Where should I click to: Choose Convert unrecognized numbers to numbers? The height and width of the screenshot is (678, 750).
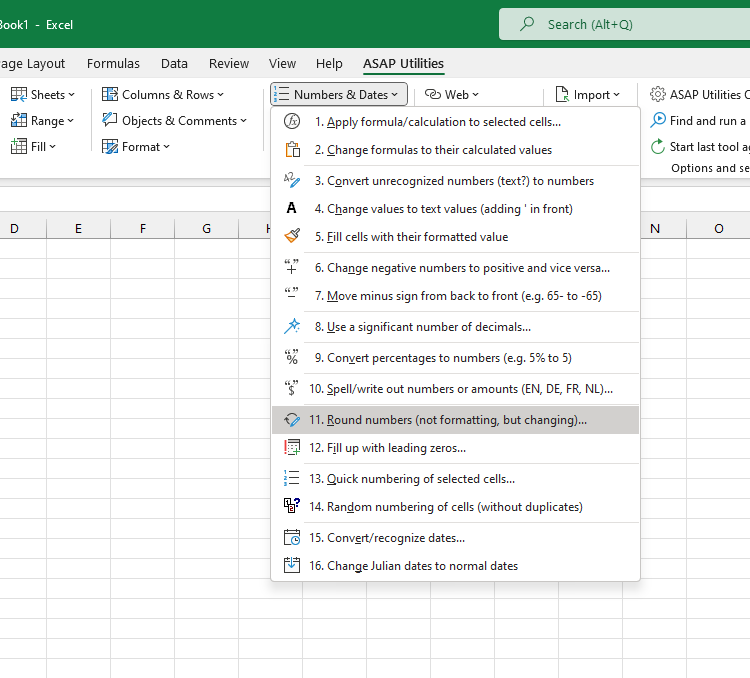pyautogui.click(x=455, y=181)
